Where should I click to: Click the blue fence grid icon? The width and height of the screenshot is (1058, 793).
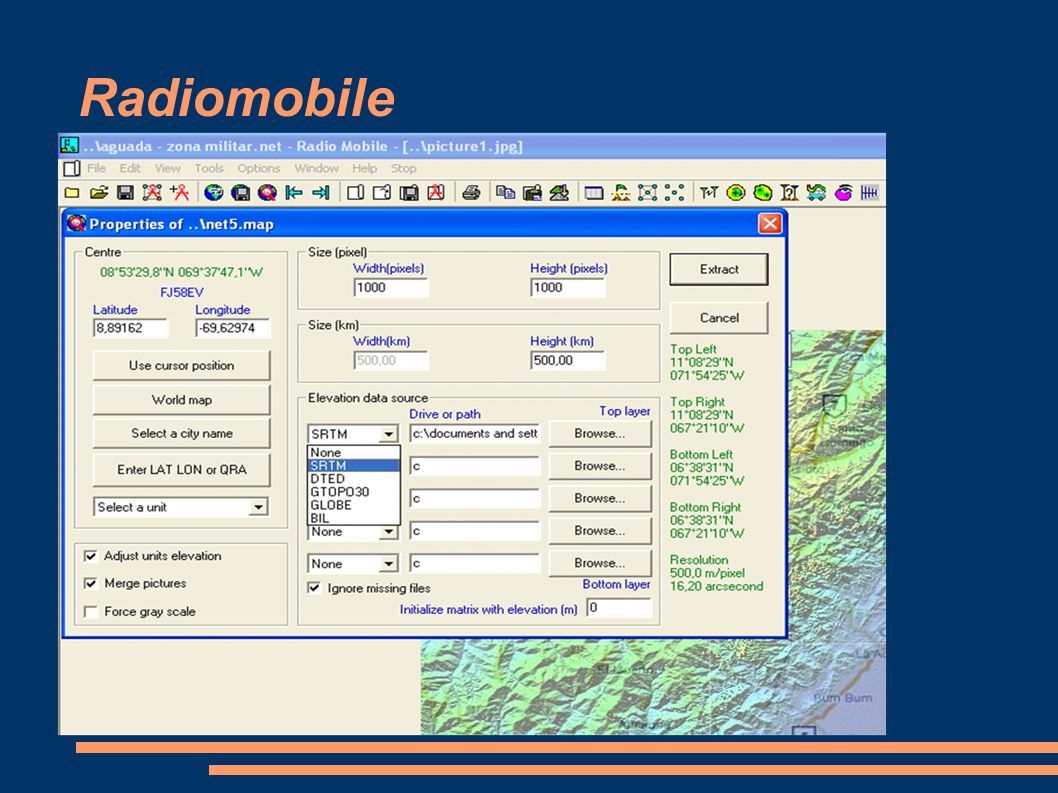point(869,193)
